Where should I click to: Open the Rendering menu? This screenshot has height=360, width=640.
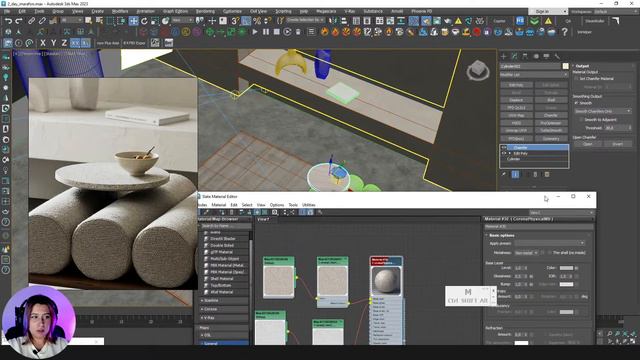pos(205,11)
